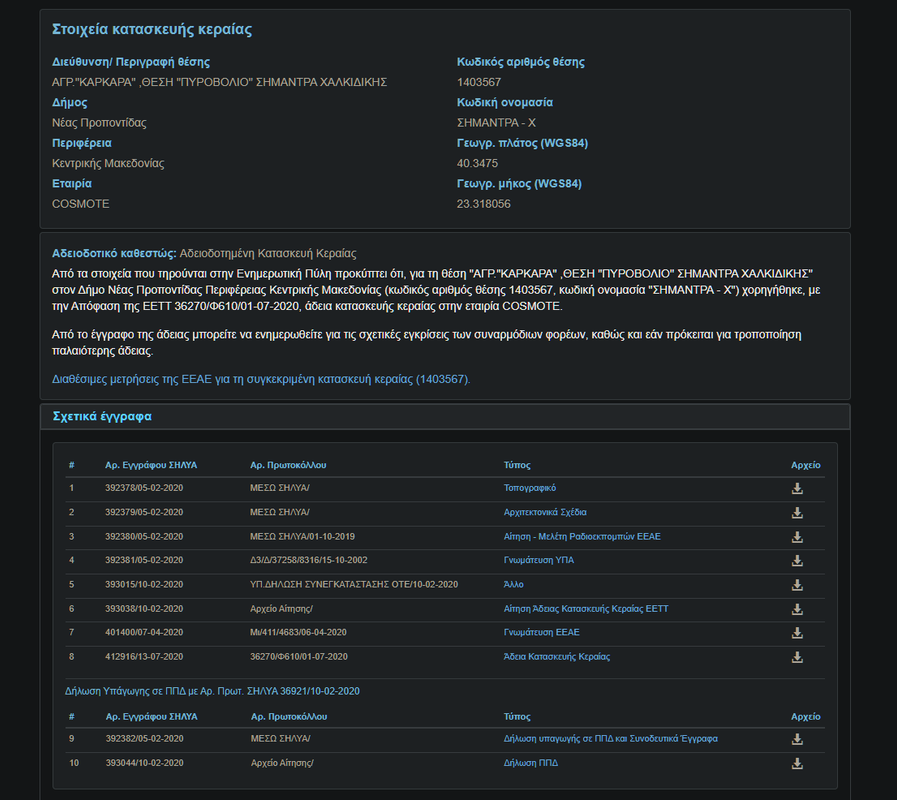Image resolution: width=897 pixels, height=800 pixels.
Task: Open Δήλωση υπαγωγής σε ΠΠΔ και Συνοδευτικά Έγγραφα link
Action: tap(610, 739)
